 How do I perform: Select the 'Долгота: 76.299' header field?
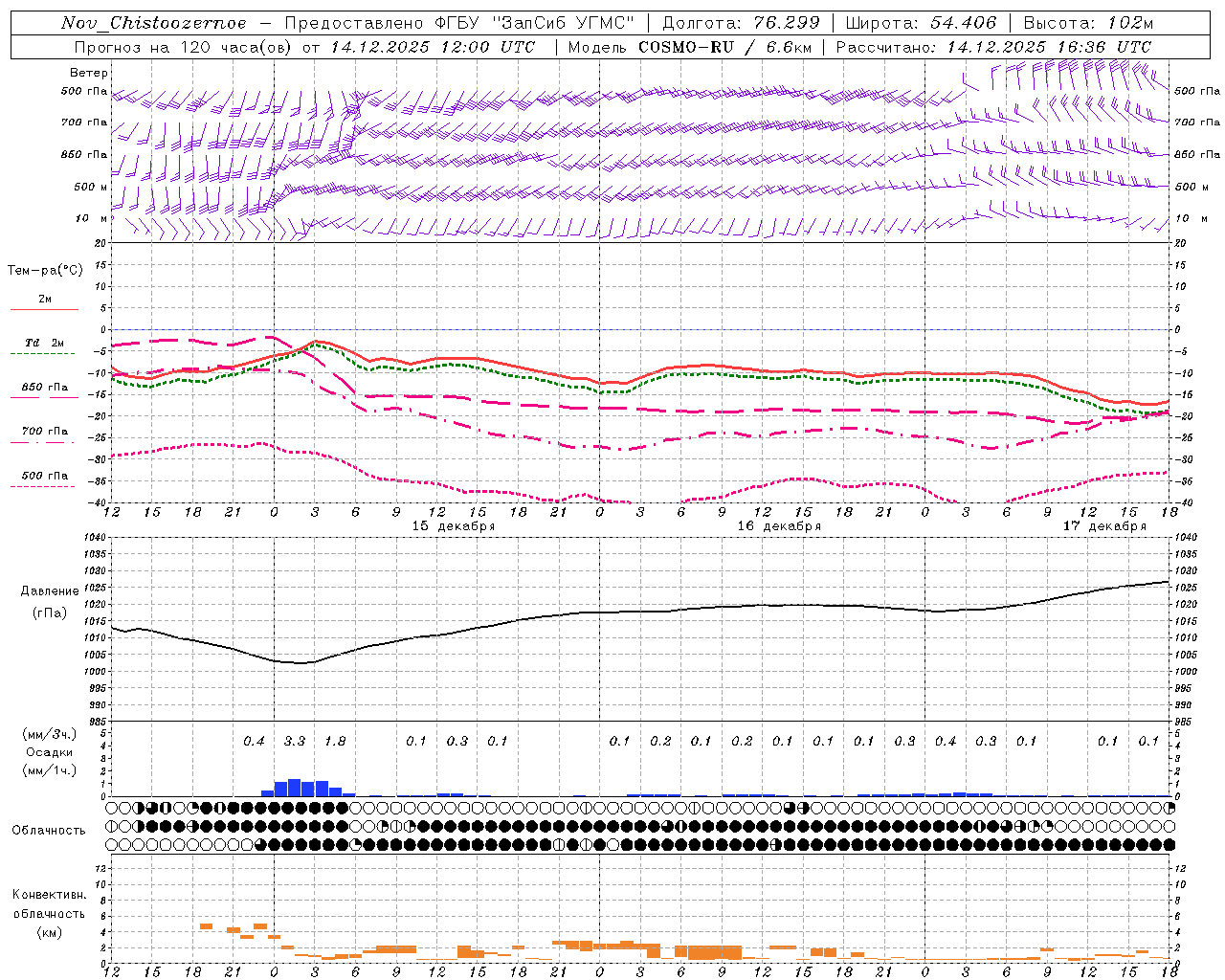[x=741, y=23]
